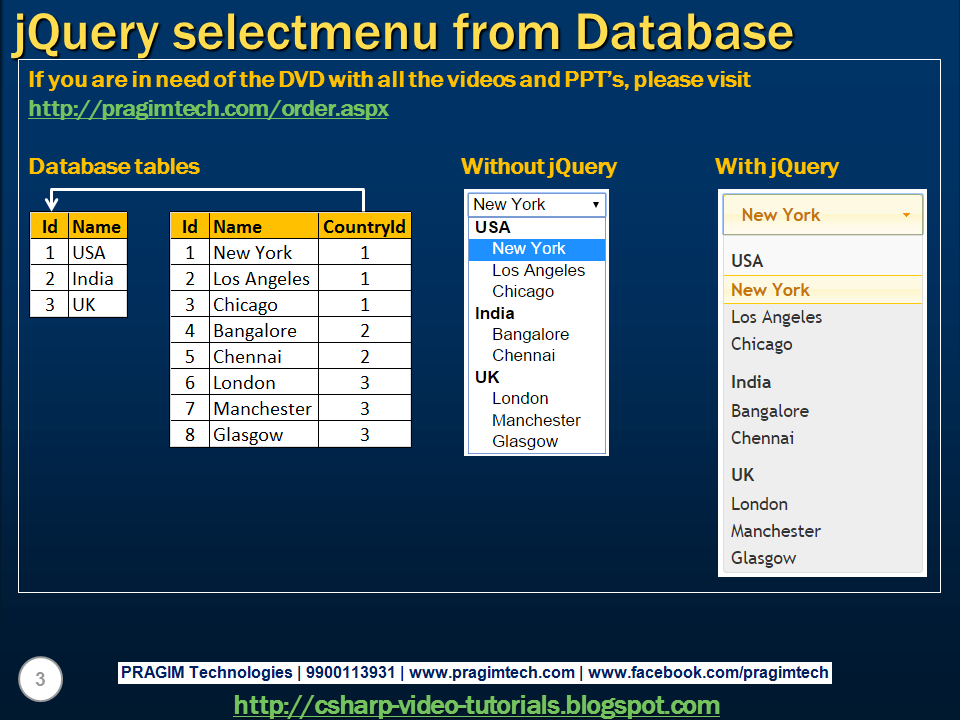This screenshot has height=720, width=960.
Task: Click the UK group header in jQuery menu
Action: point(743,474)
